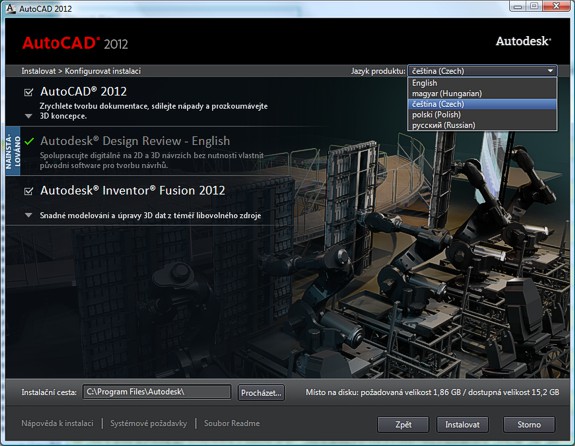The height and width of the screenshot is (446, 575).
Task: Open the Systémové požadavky link
Action: 149,423
